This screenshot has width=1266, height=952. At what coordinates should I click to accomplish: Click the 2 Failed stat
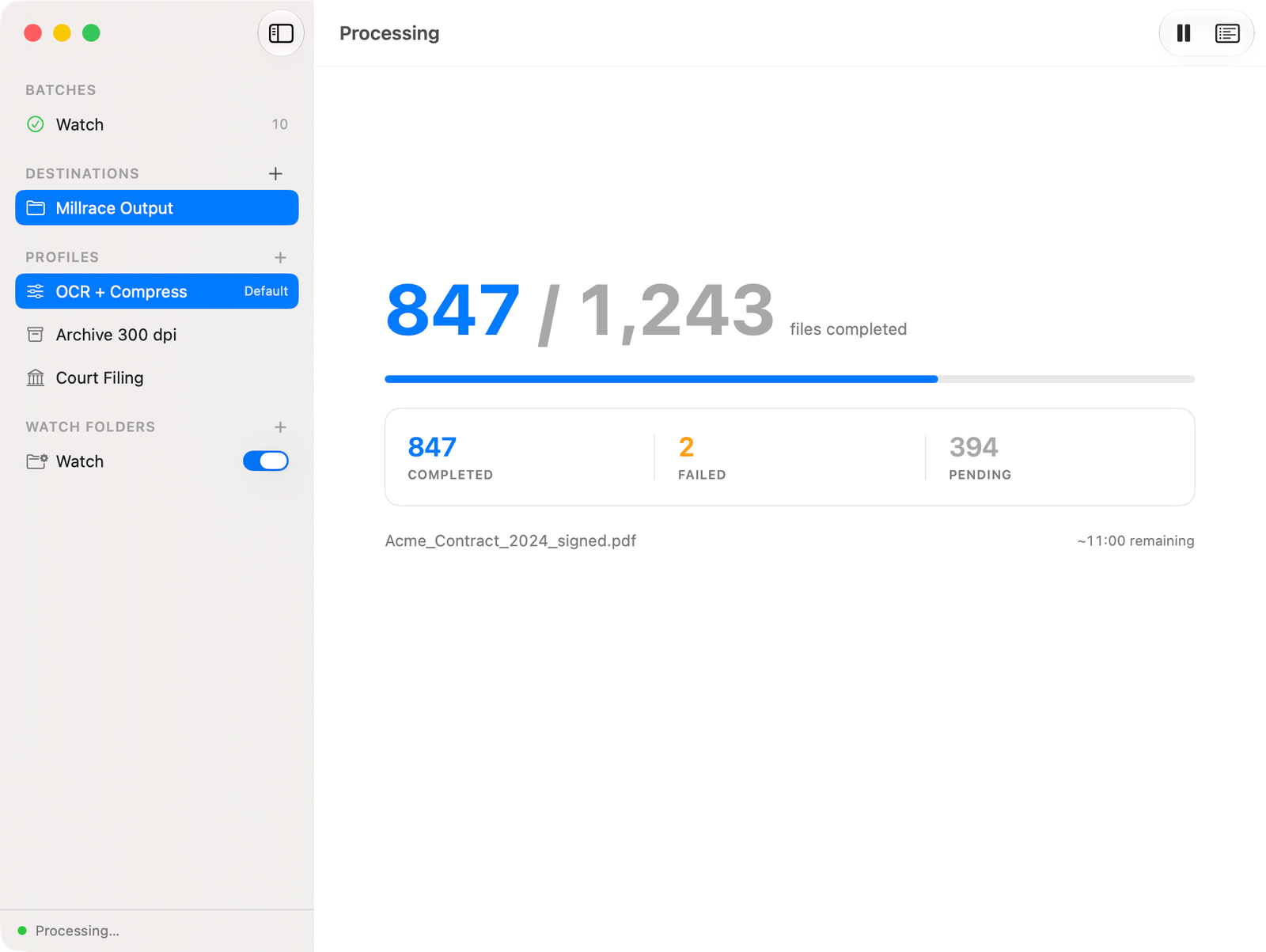(x=702, y=457)
